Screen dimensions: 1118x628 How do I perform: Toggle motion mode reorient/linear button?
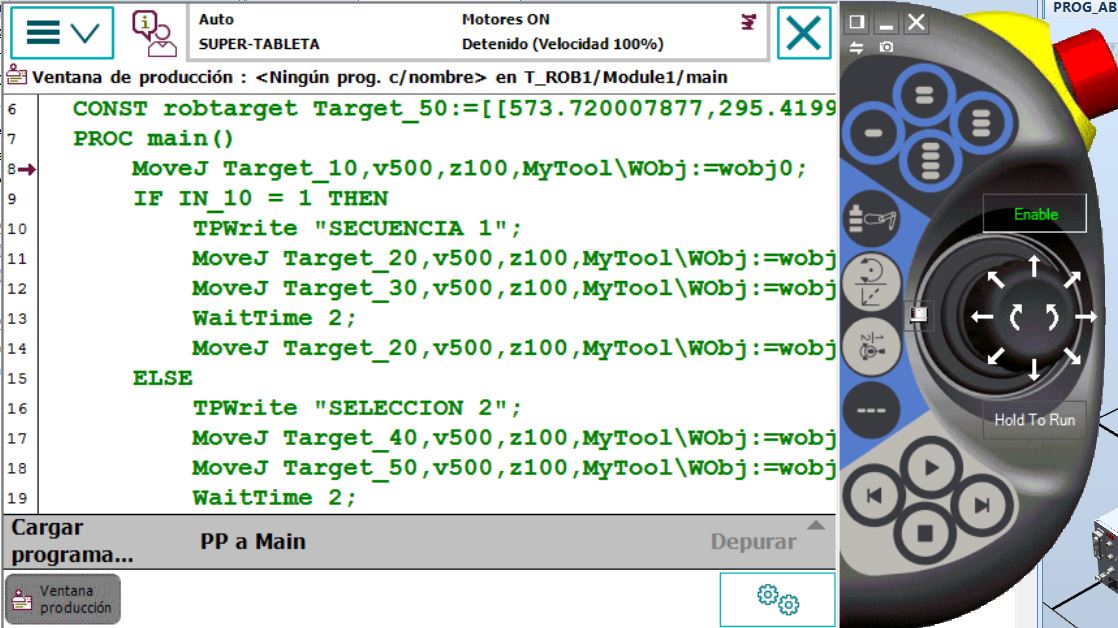click(871, 282)
